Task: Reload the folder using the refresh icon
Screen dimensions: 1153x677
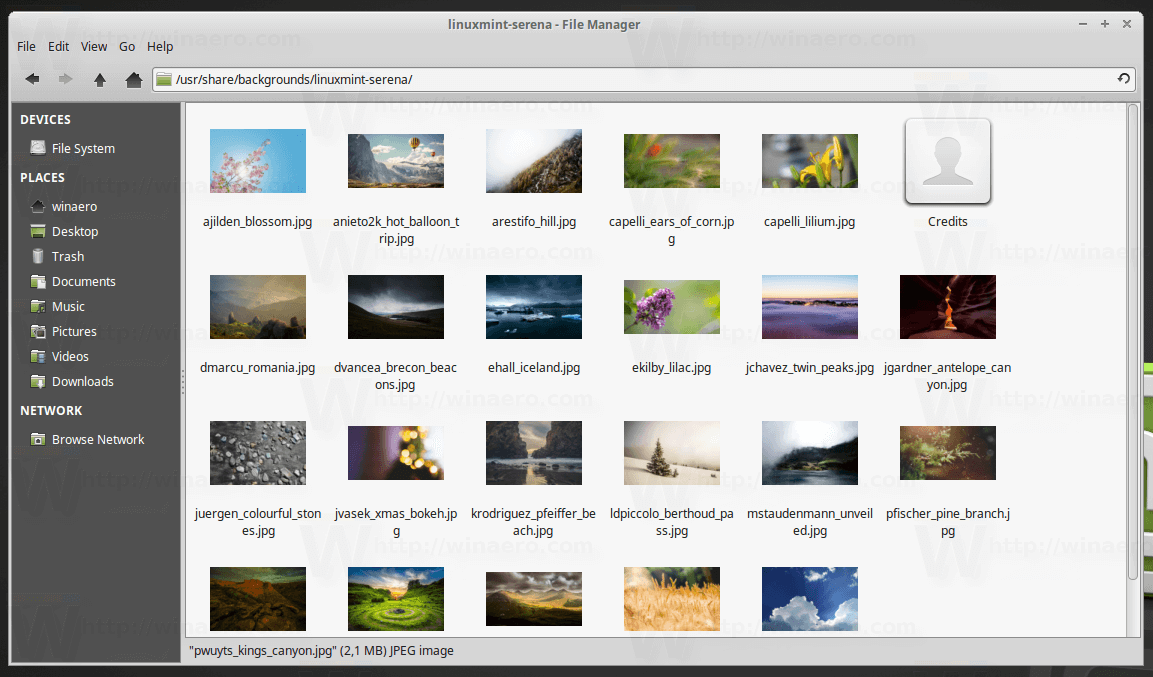Action: [x=1123, y=79]
